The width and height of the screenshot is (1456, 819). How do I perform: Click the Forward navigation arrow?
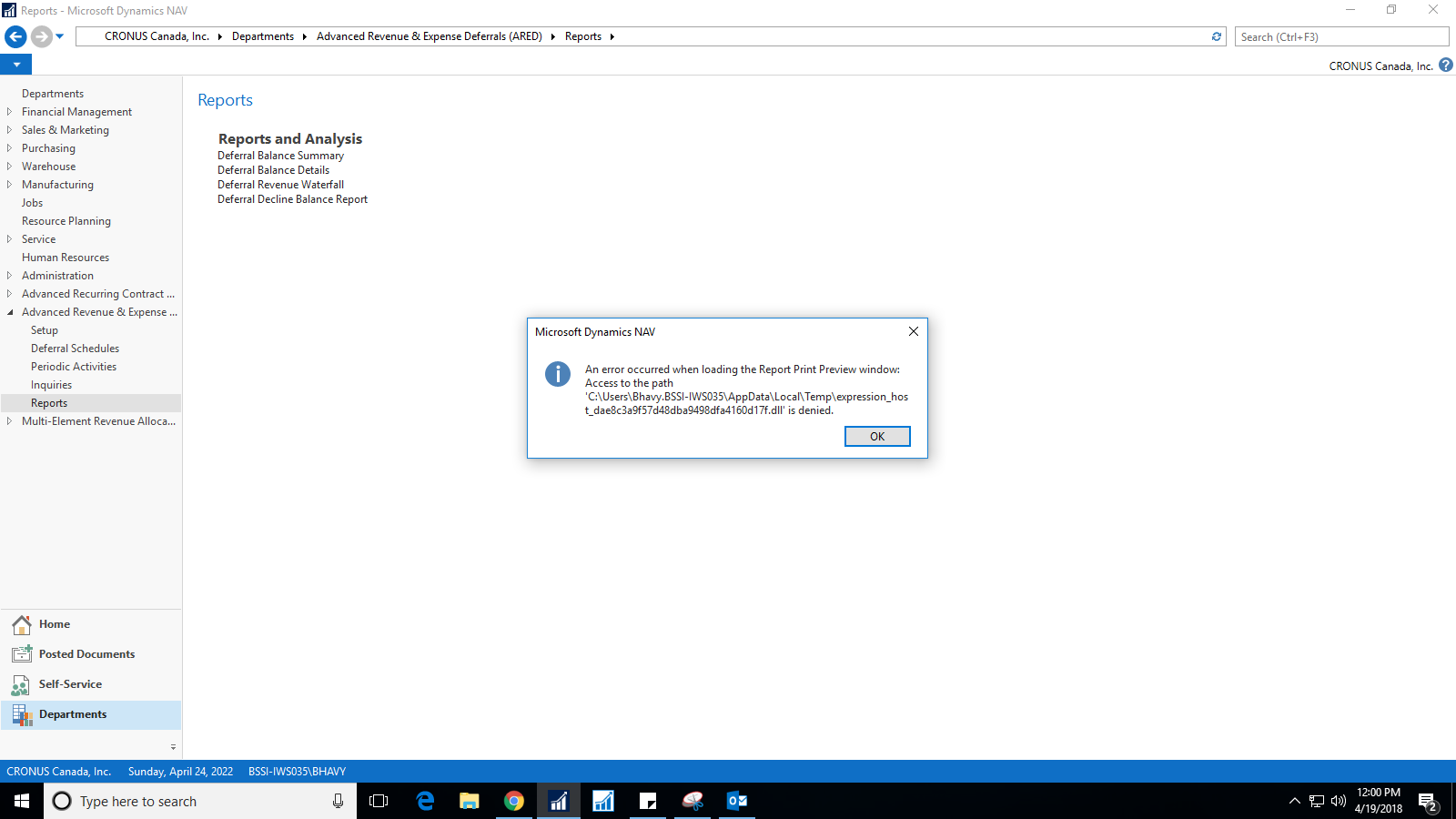coord(41,36)
